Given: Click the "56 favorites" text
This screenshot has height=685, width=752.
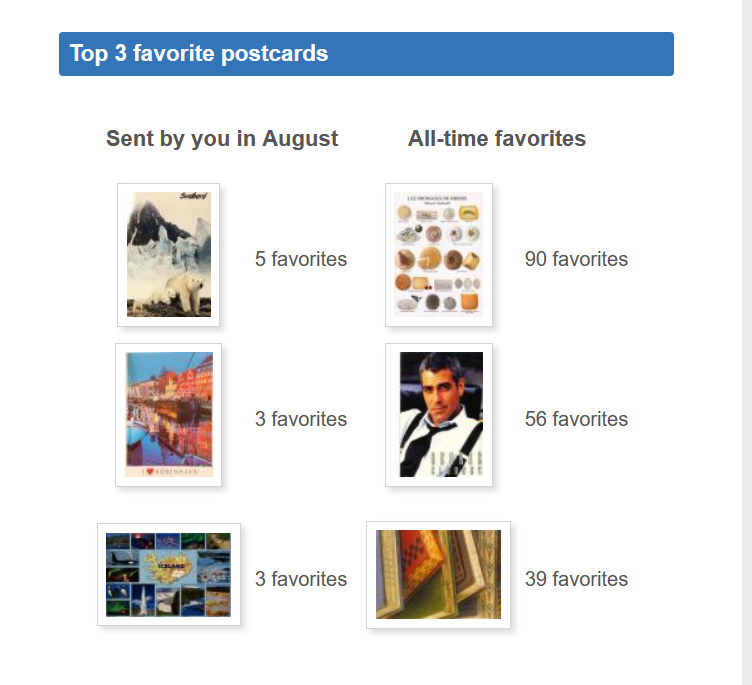Looking at the screenshot, I should [x=576, y=419].
